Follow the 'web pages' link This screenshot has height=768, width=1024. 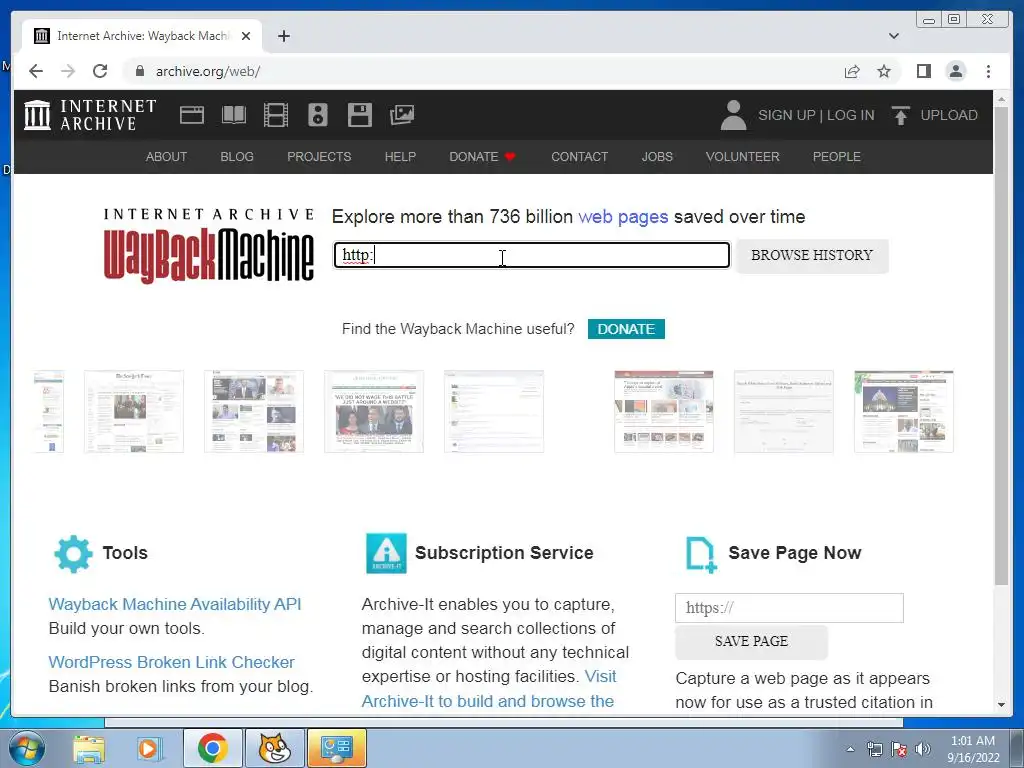[x=623, y=217]
